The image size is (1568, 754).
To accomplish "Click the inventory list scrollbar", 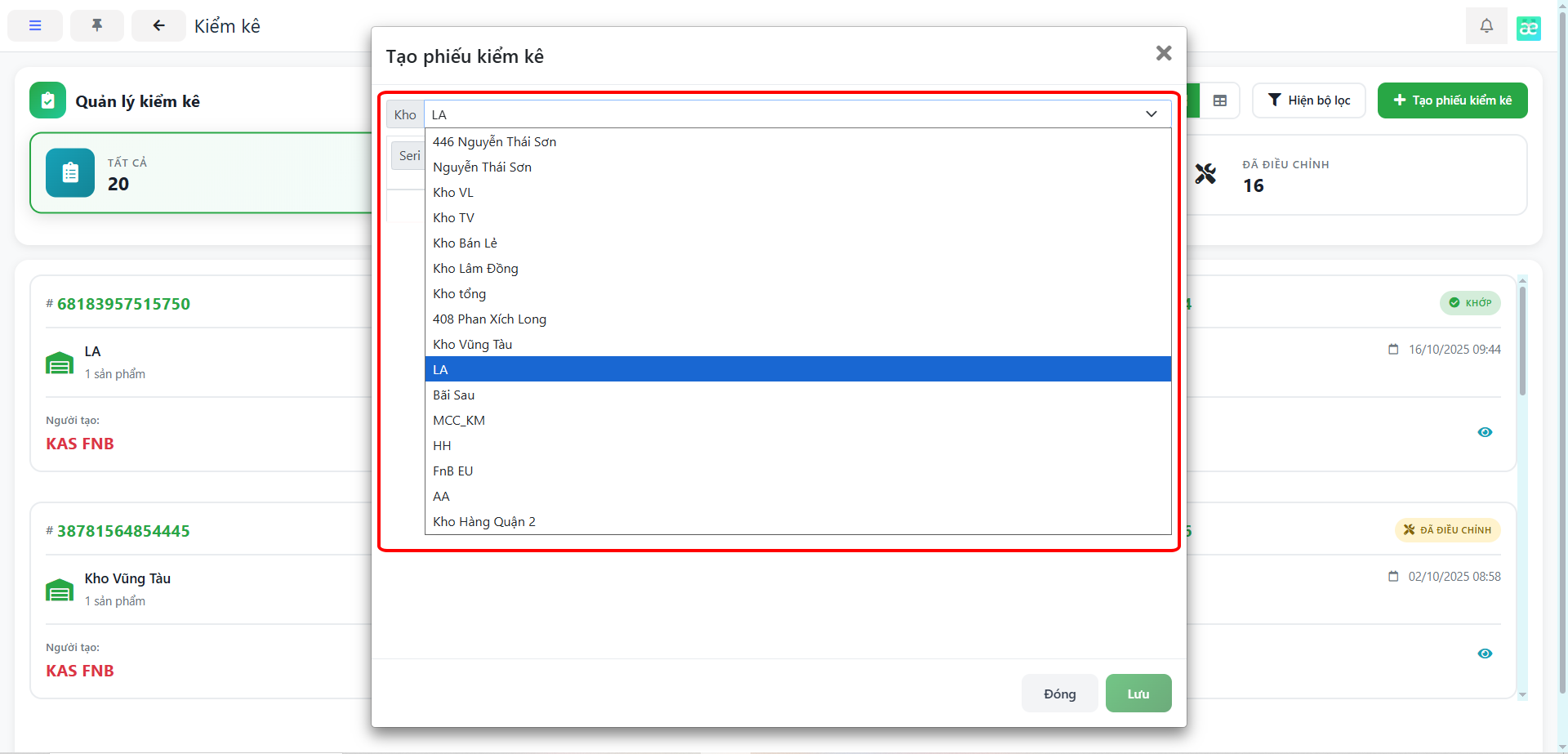I will click(x=1522, y=343).
